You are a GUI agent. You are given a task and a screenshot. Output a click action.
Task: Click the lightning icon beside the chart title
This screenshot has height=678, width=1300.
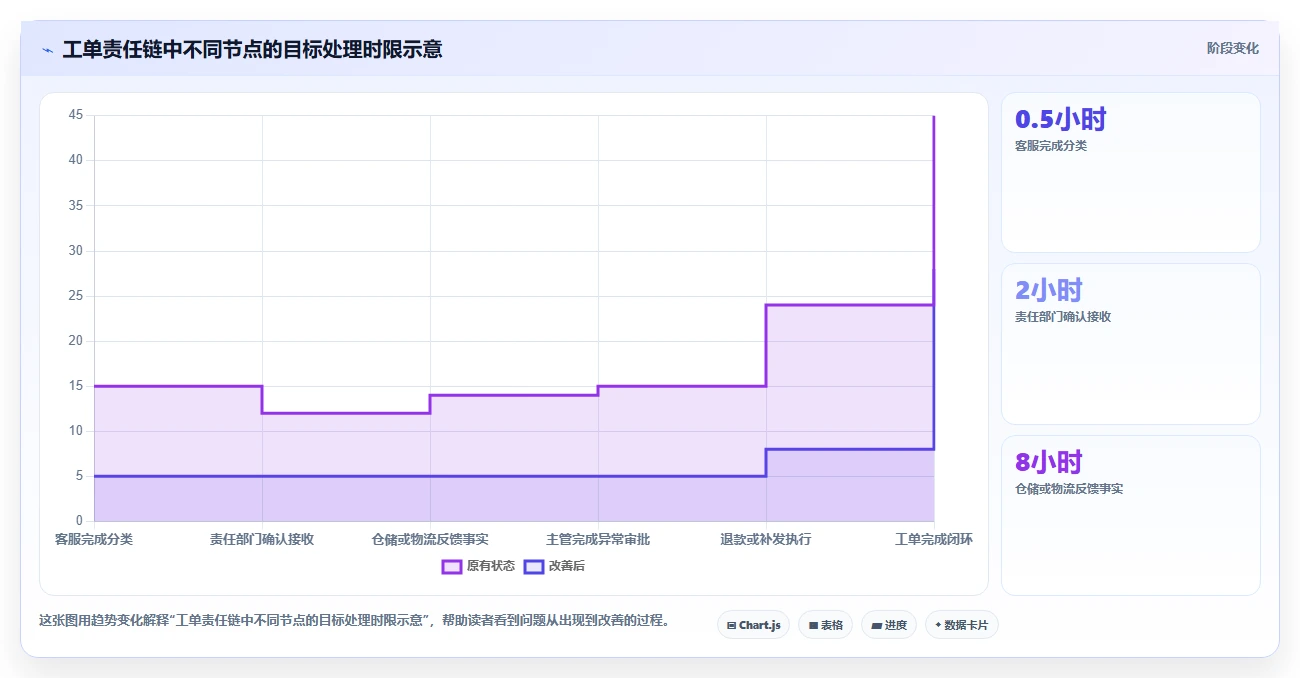click(47, 49)
